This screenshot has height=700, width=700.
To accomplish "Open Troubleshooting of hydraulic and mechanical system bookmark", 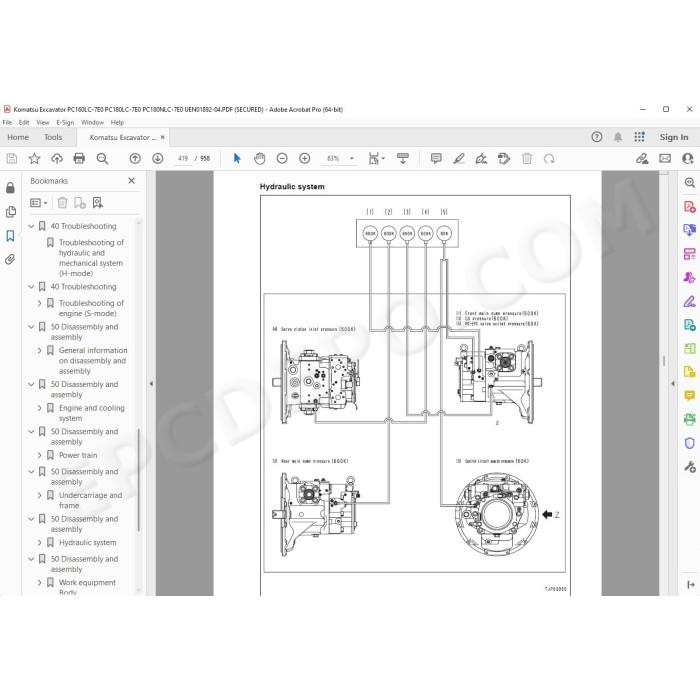I will pos(91,258).
